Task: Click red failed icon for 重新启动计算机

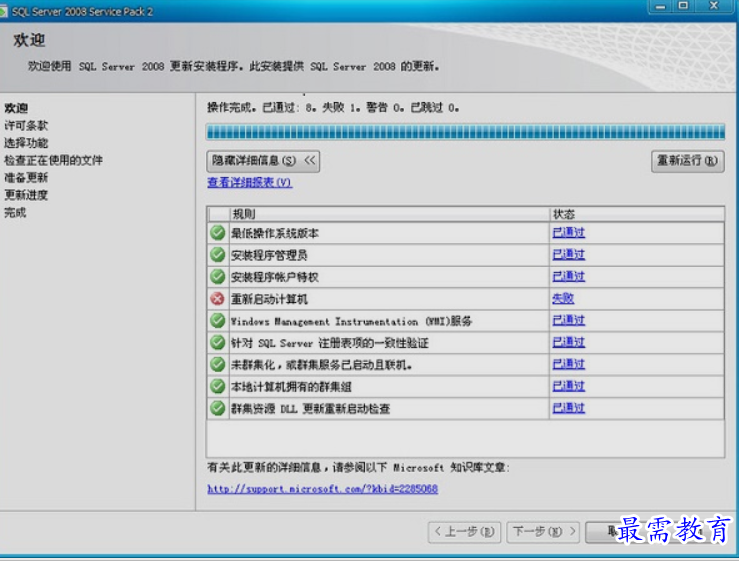Action: [217, 299]
